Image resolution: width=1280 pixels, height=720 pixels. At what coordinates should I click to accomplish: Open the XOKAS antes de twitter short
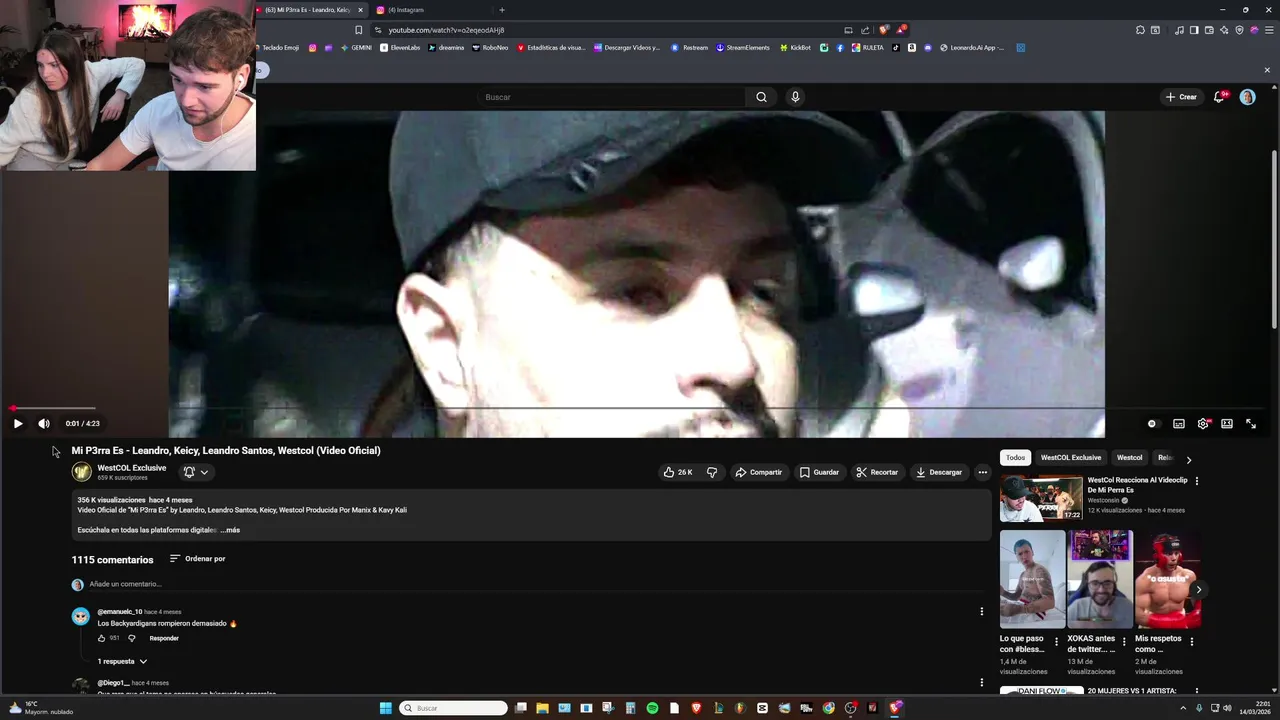(1100, 579)
